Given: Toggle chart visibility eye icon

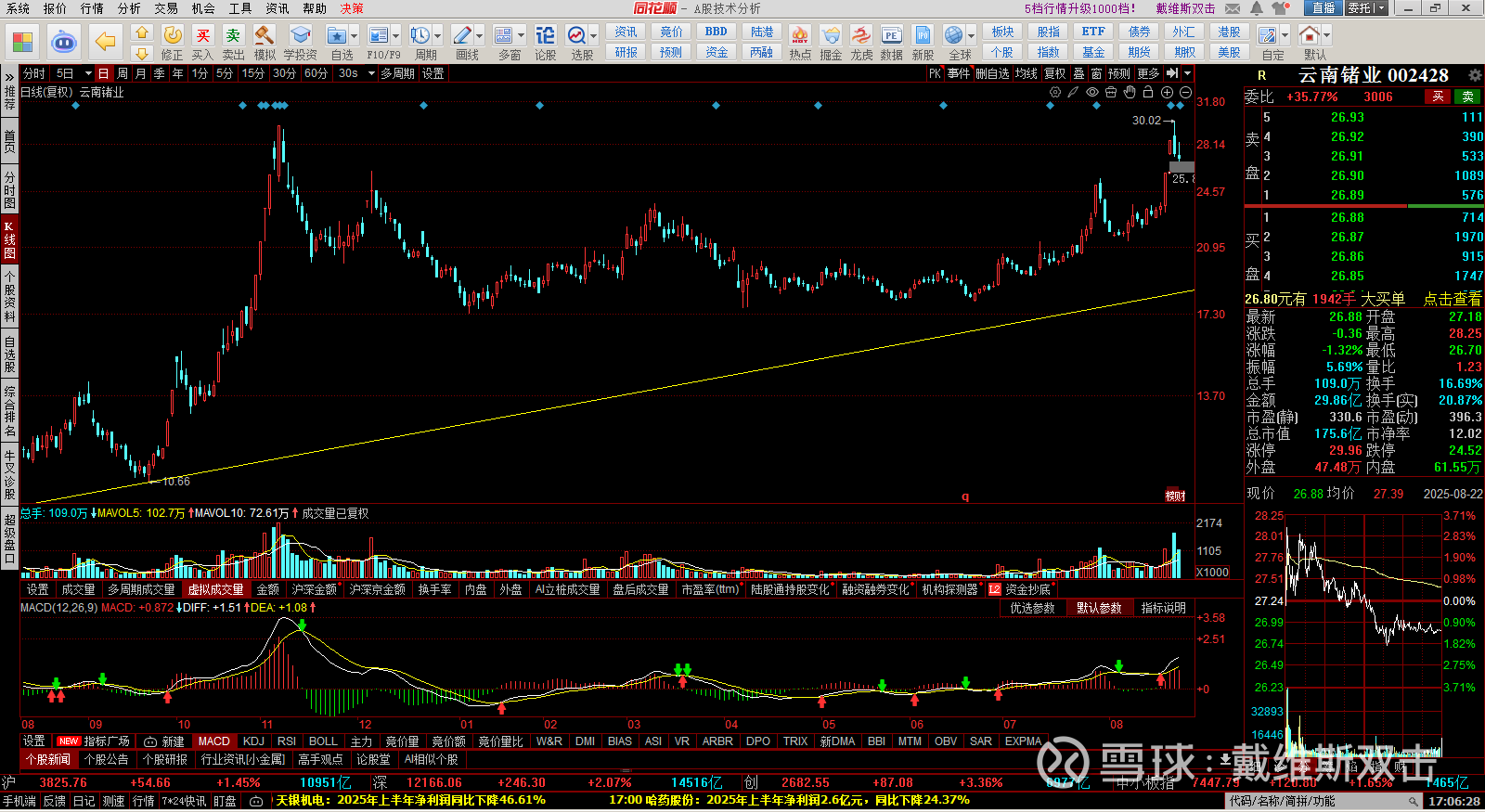Looking at the screenshot, I should pyautogui.click(x=1092, y=93).
